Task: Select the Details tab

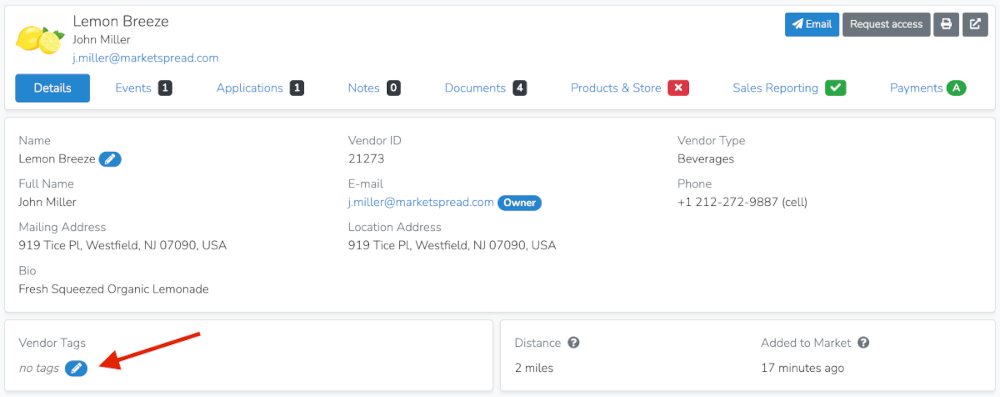Action: (52, 88)
